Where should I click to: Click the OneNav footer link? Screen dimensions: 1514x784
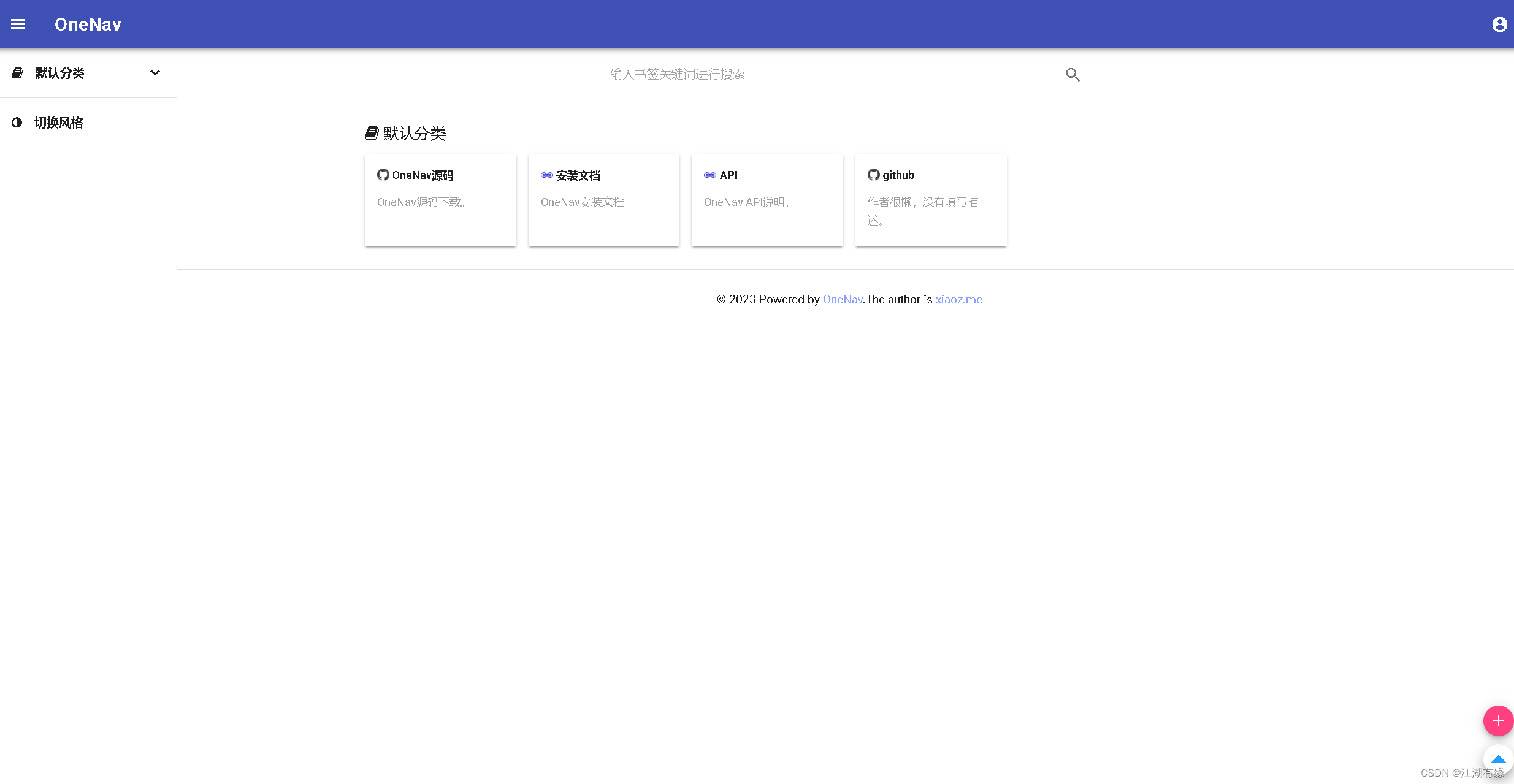pos(843,299)
